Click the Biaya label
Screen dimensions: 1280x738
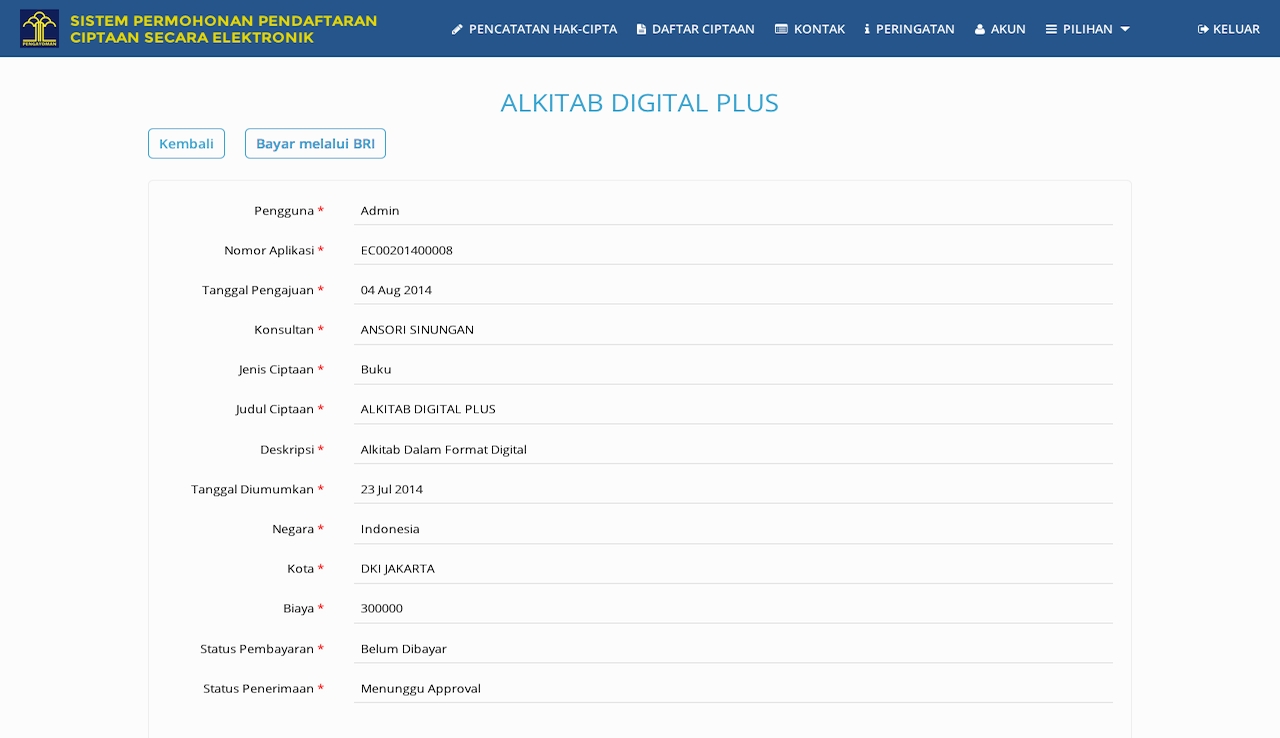click(303, 608)
